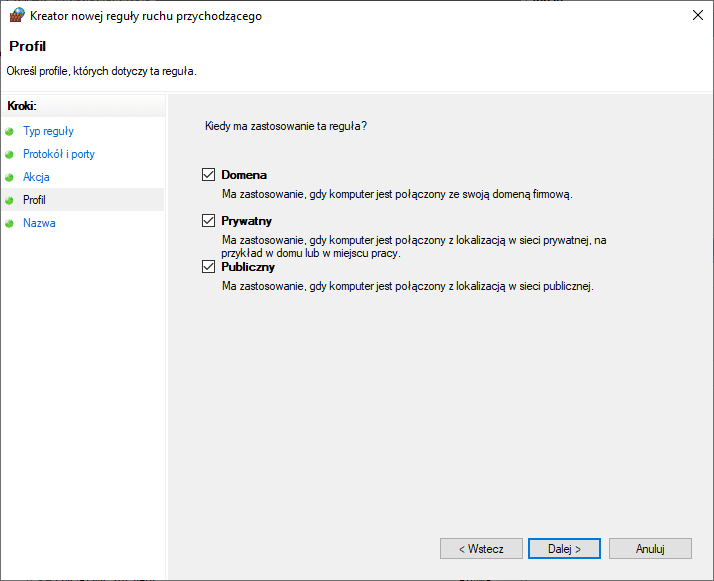
Task: Click green bullet next to Typ reguły
Action: (9, 132)
